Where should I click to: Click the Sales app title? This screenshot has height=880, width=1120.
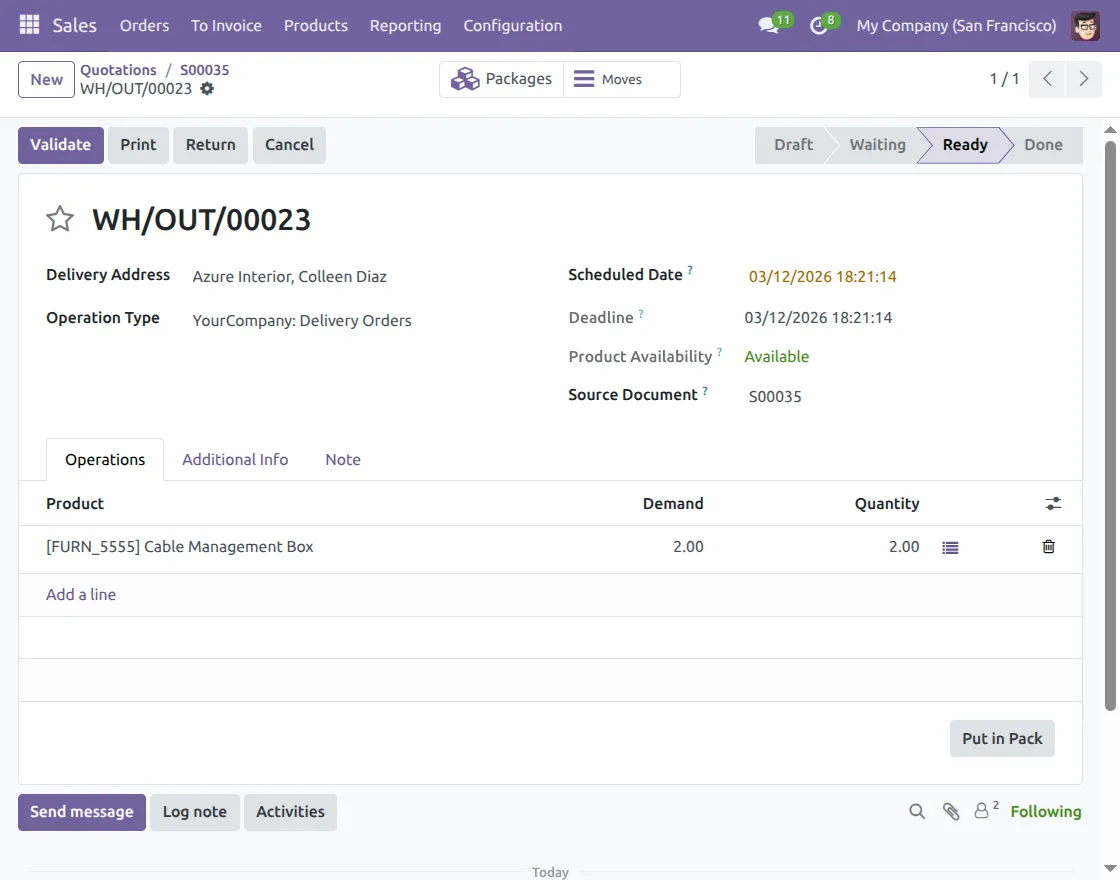74,26
